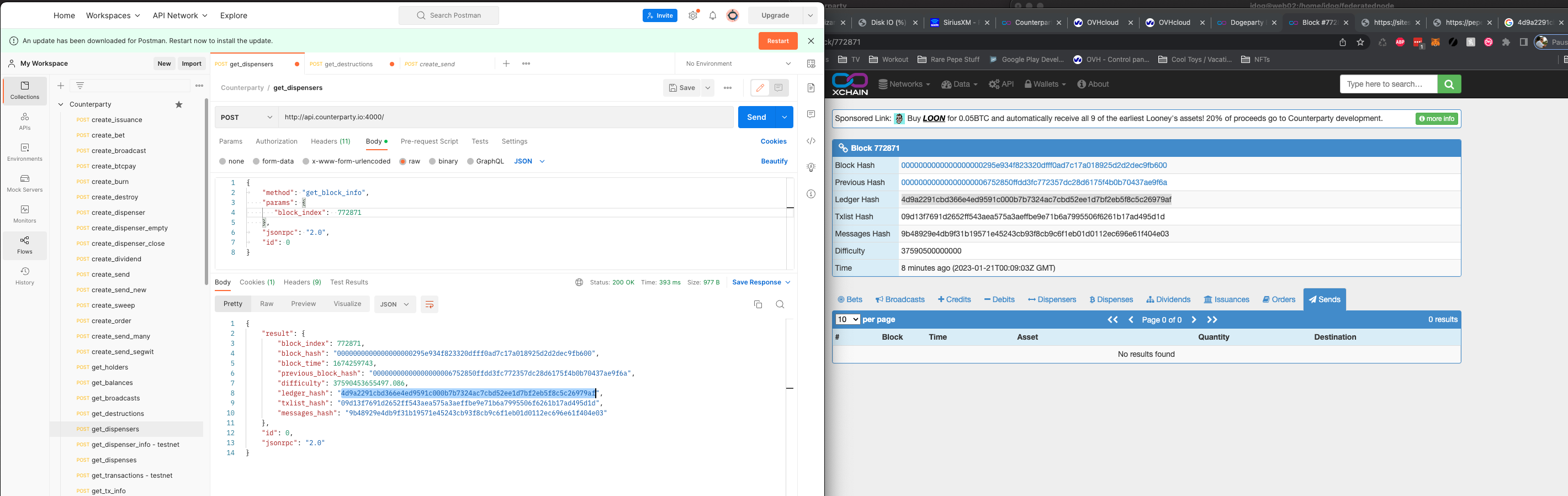
Task: Collapse the Counterparty collection tree
Action: pyautogui.click(x=61, y=105)
